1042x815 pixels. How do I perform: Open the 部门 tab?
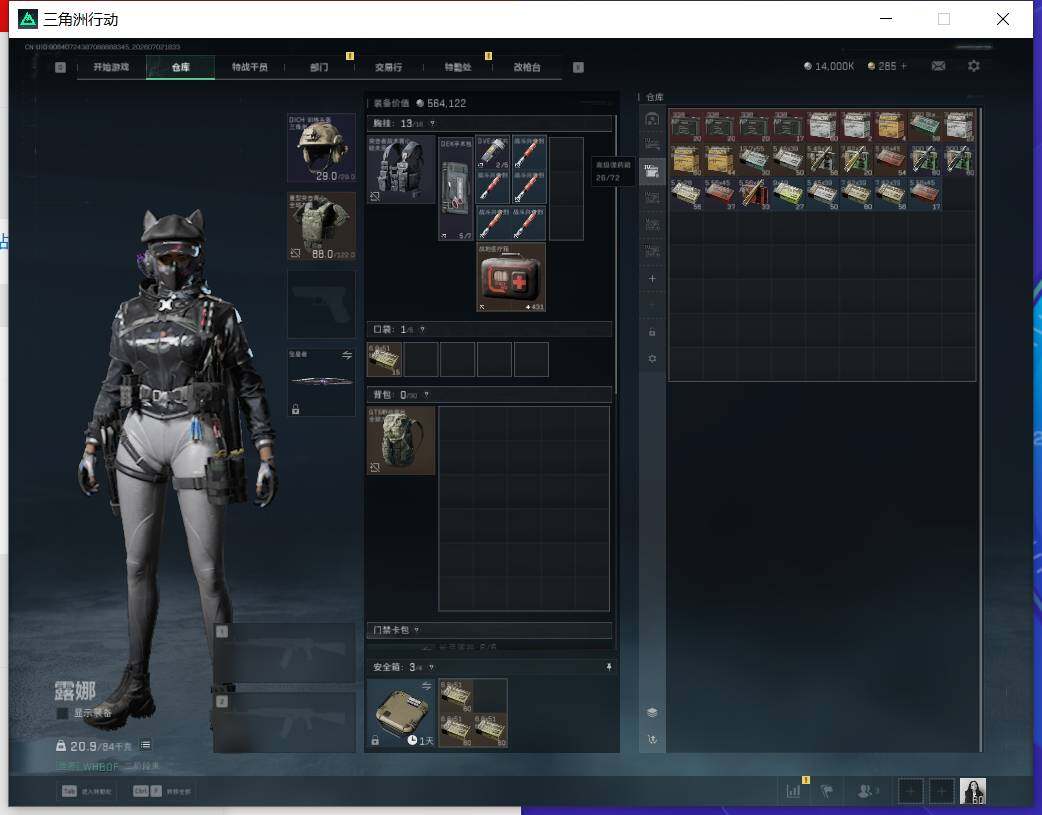[319, 67]
